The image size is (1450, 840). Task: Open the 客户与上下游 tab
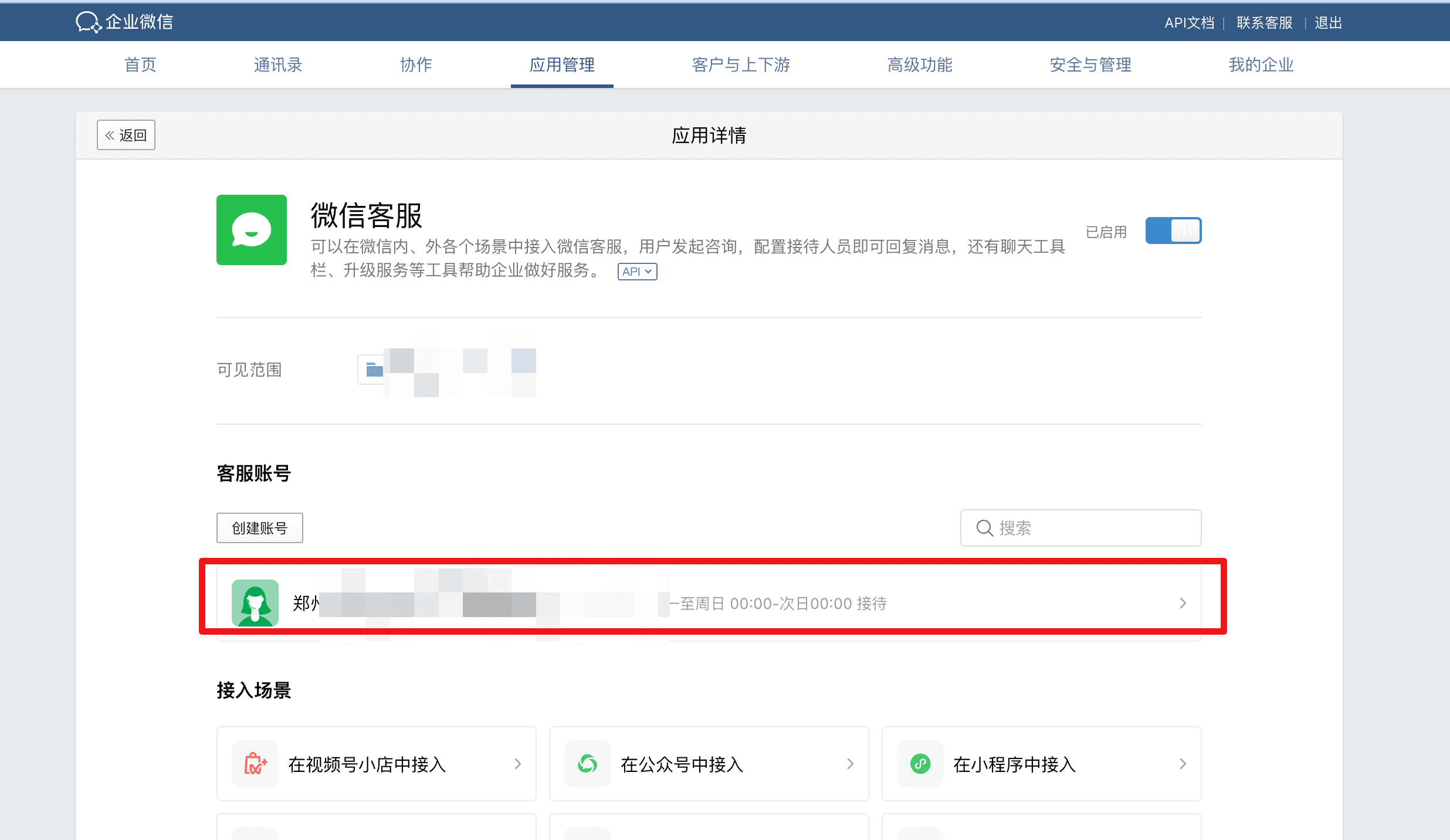click(741, 65)
